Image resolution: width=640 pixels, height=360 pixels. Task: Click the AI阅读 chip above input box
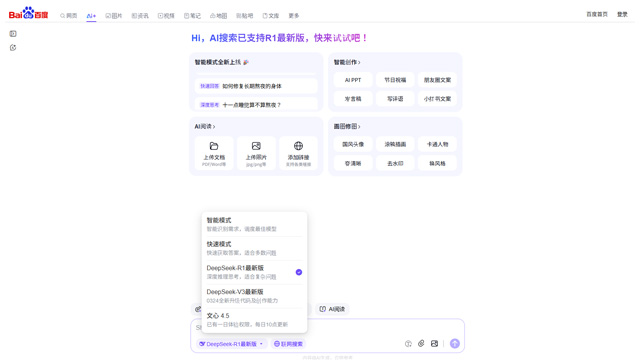coord(332,309)
